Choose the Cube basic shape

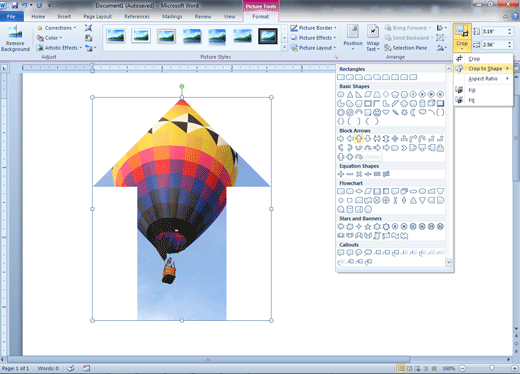431,104
